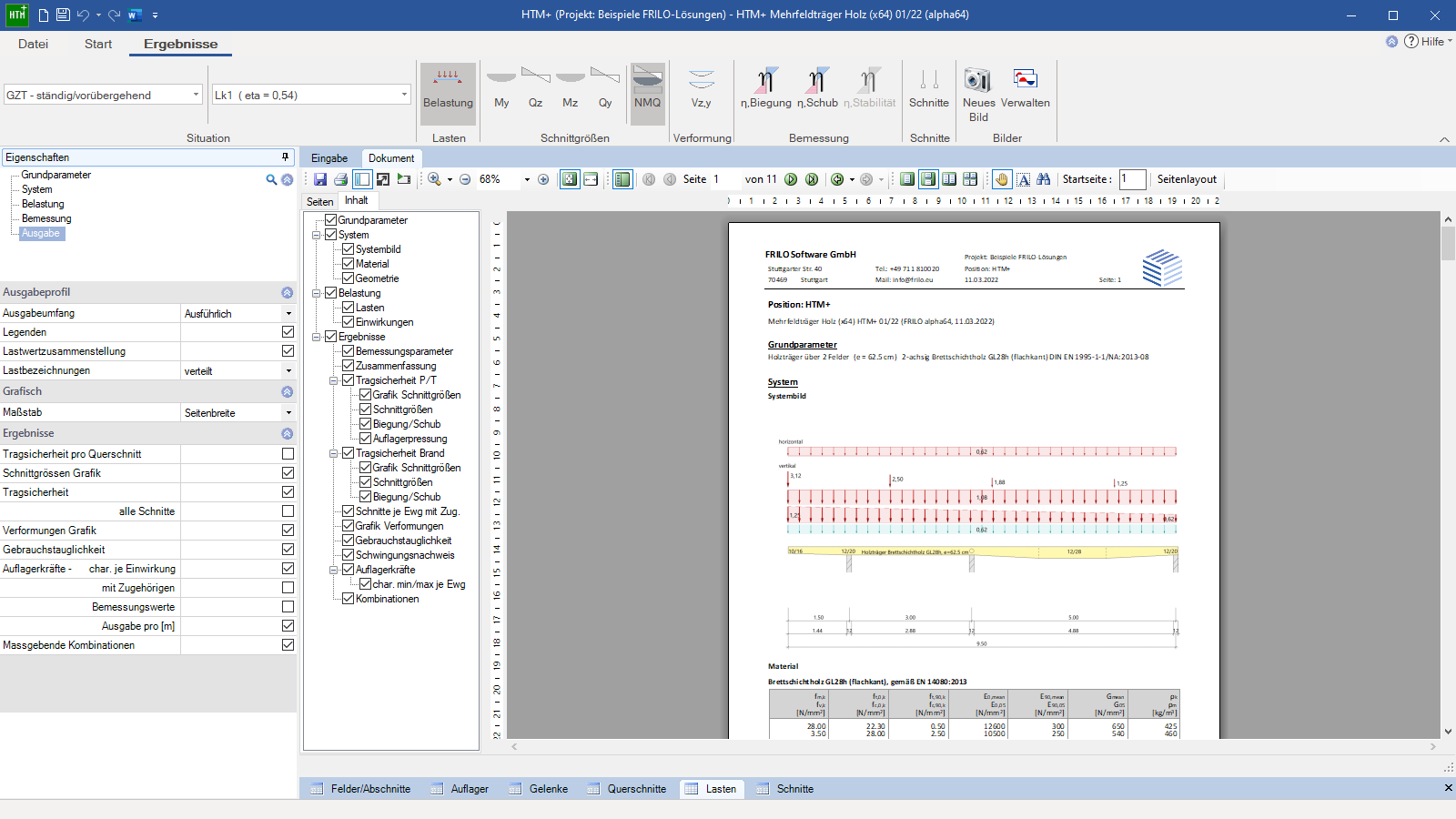This screenshot has height=819, width=1456.
Task: Create a Neues Bild snapshot
Action: click(979, 95)
